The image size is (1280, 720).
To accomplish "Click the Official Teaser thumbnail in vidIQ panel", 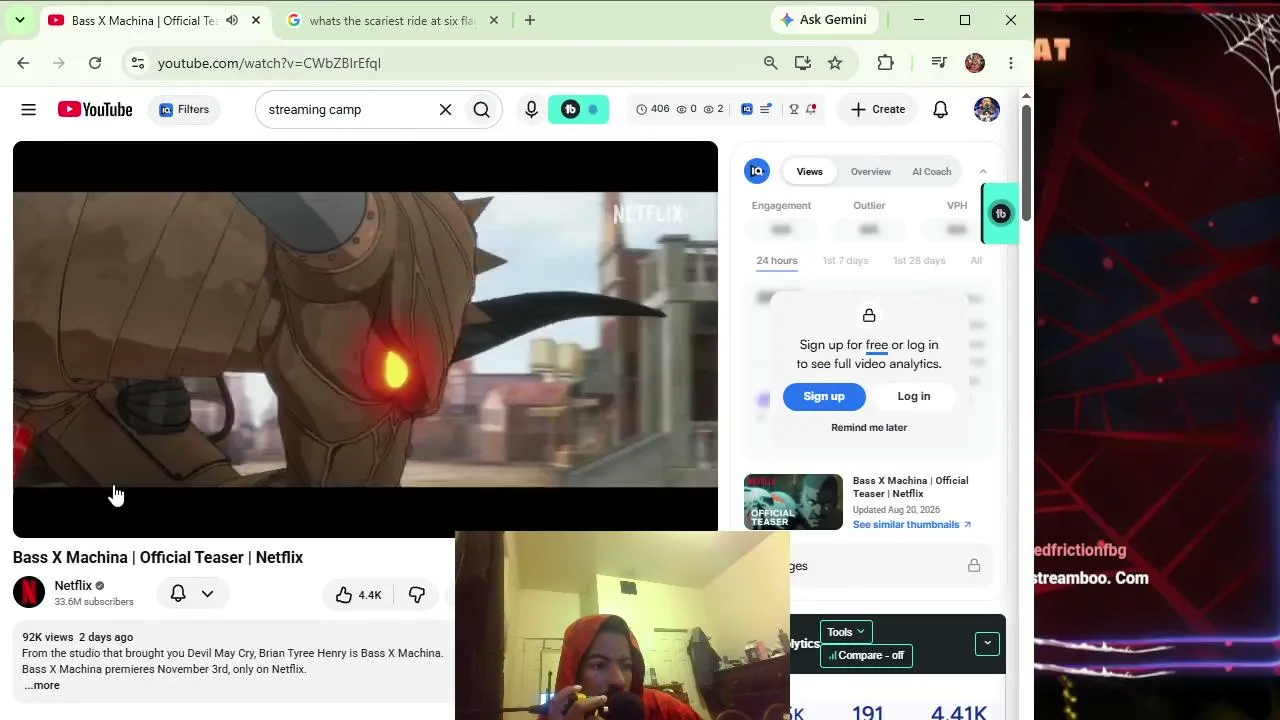I will tap(793, 502).
